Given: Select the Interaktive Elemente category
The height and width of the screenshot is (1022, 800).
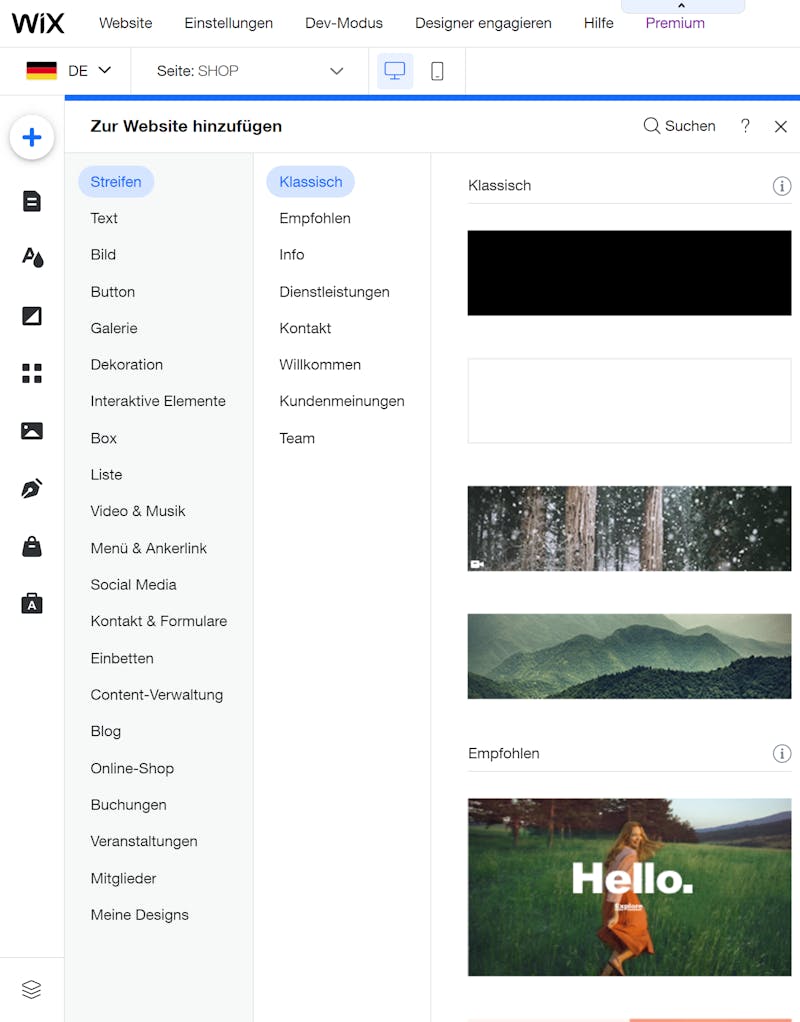Looking at the screenshot, I should pos(158,402).
